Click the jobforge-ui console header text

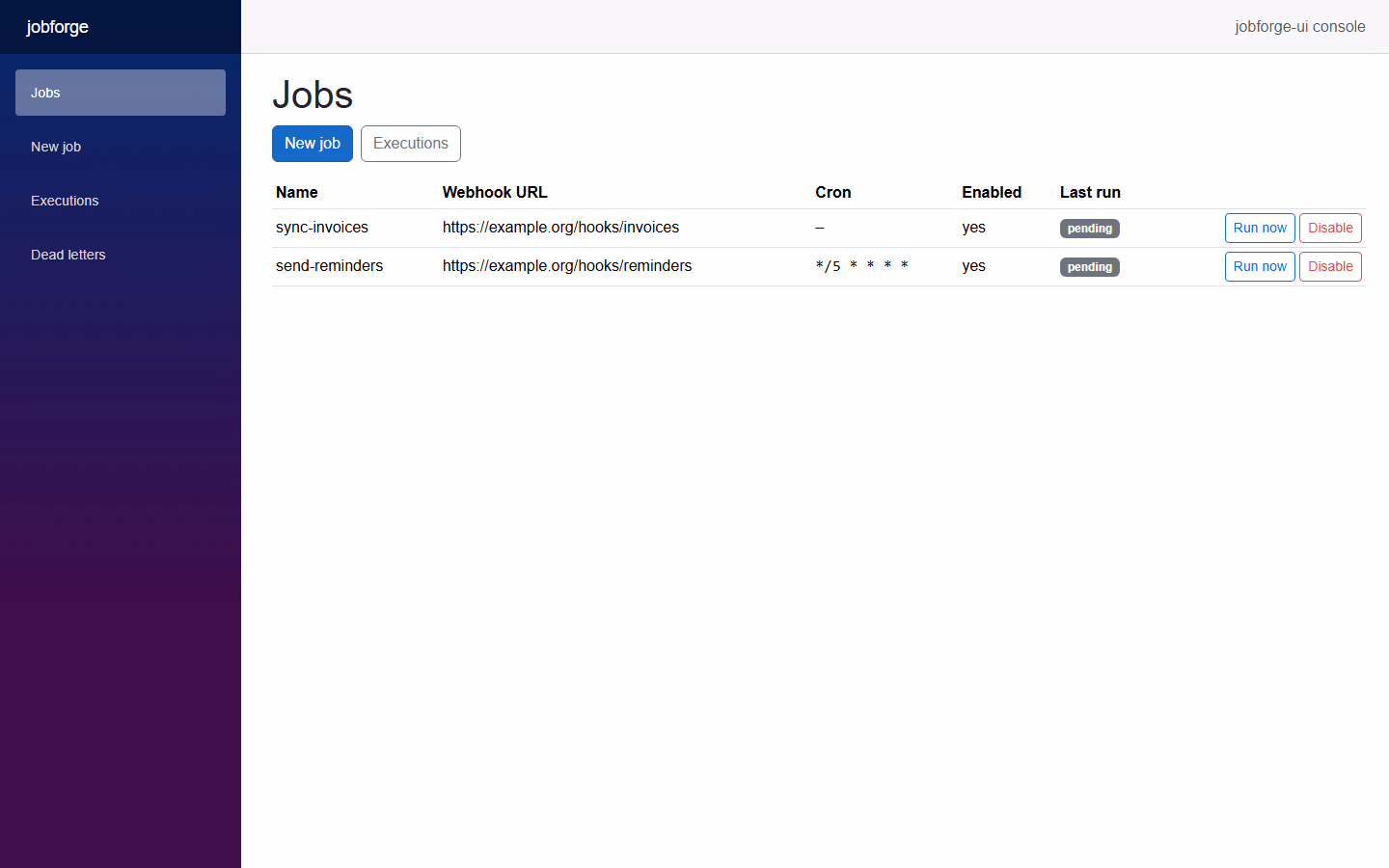tap(1300, 27)
